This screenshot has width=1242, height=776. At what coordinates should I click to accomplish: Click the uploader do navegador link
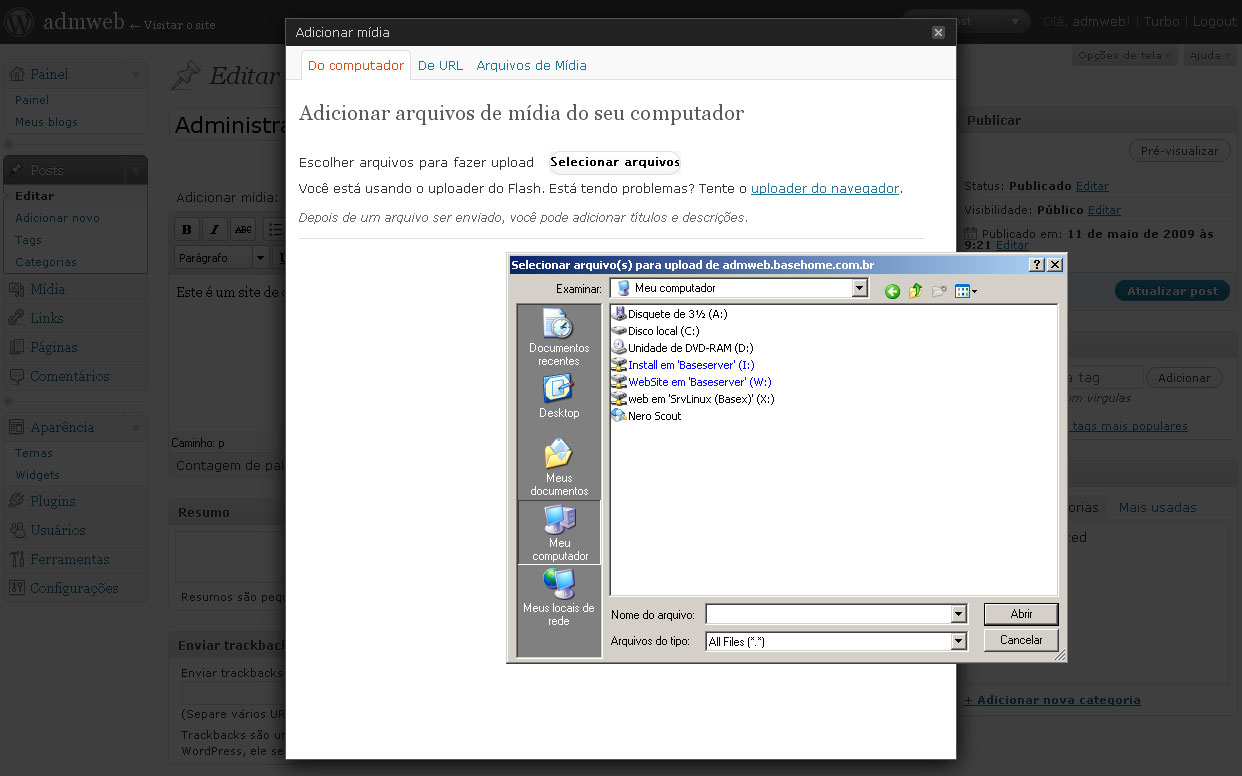click(x=825, y=188)
